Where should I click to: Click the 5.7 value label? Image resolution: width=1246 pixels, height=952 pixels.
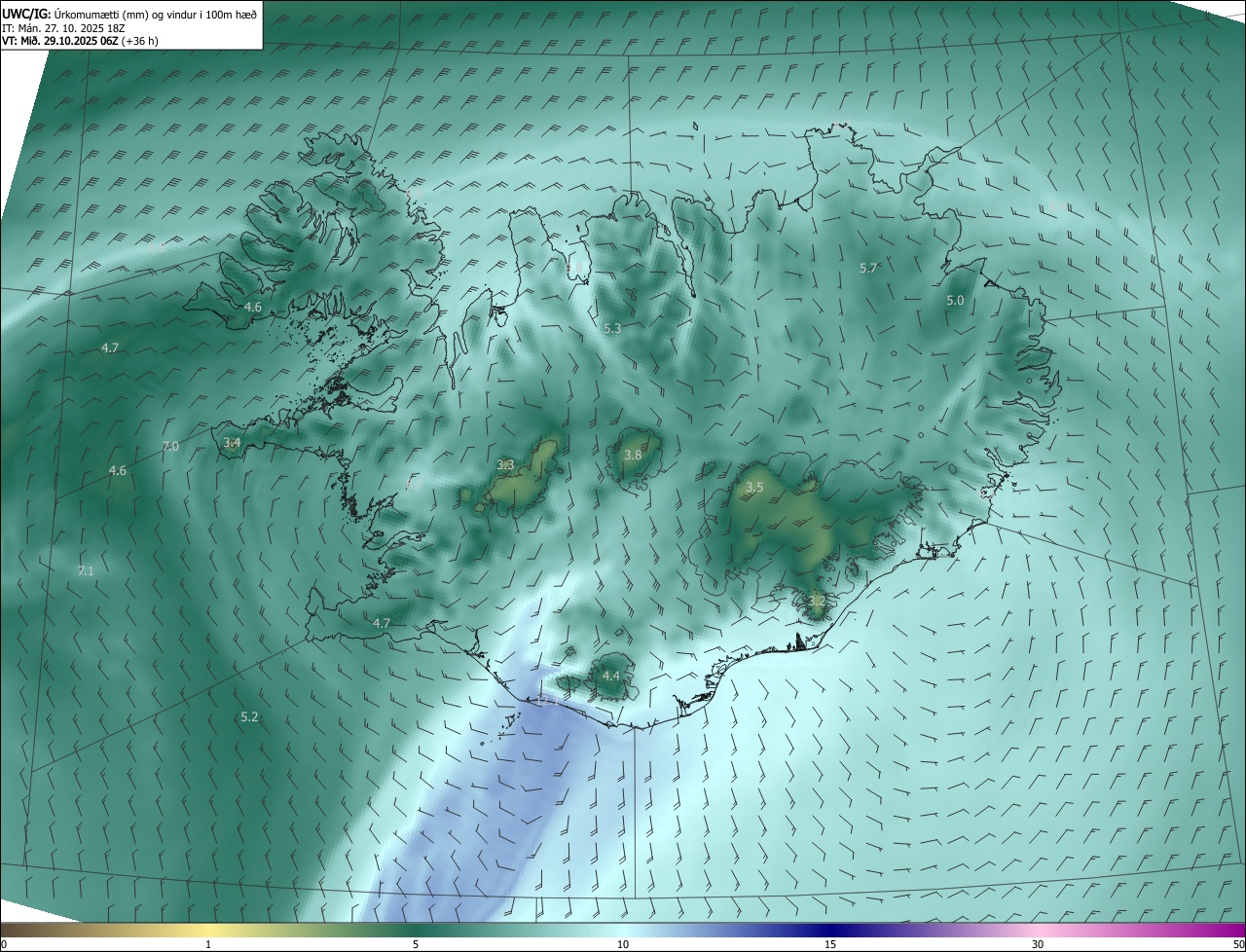869,269
